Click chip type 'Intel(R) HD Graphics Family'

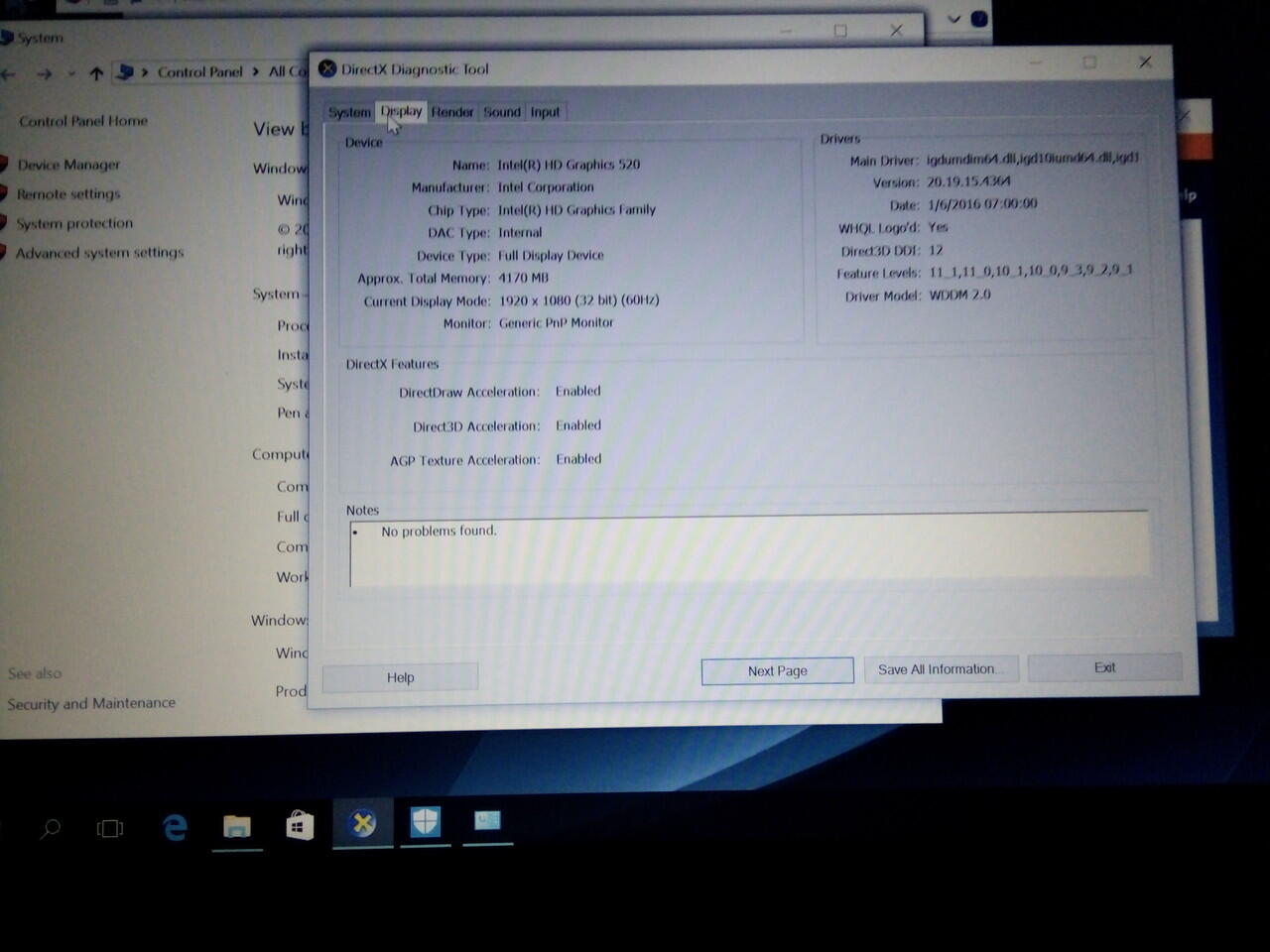coord(576,210)
